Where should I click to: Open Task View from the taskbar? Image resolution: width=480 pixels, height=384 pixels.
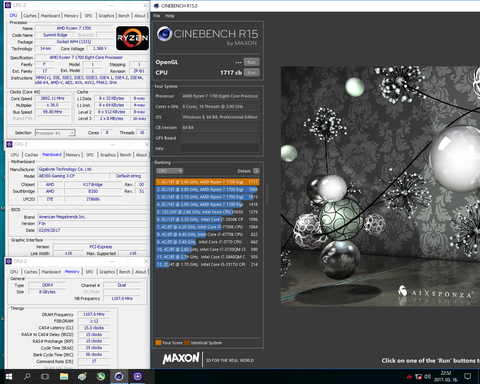[x=45, y=377]
